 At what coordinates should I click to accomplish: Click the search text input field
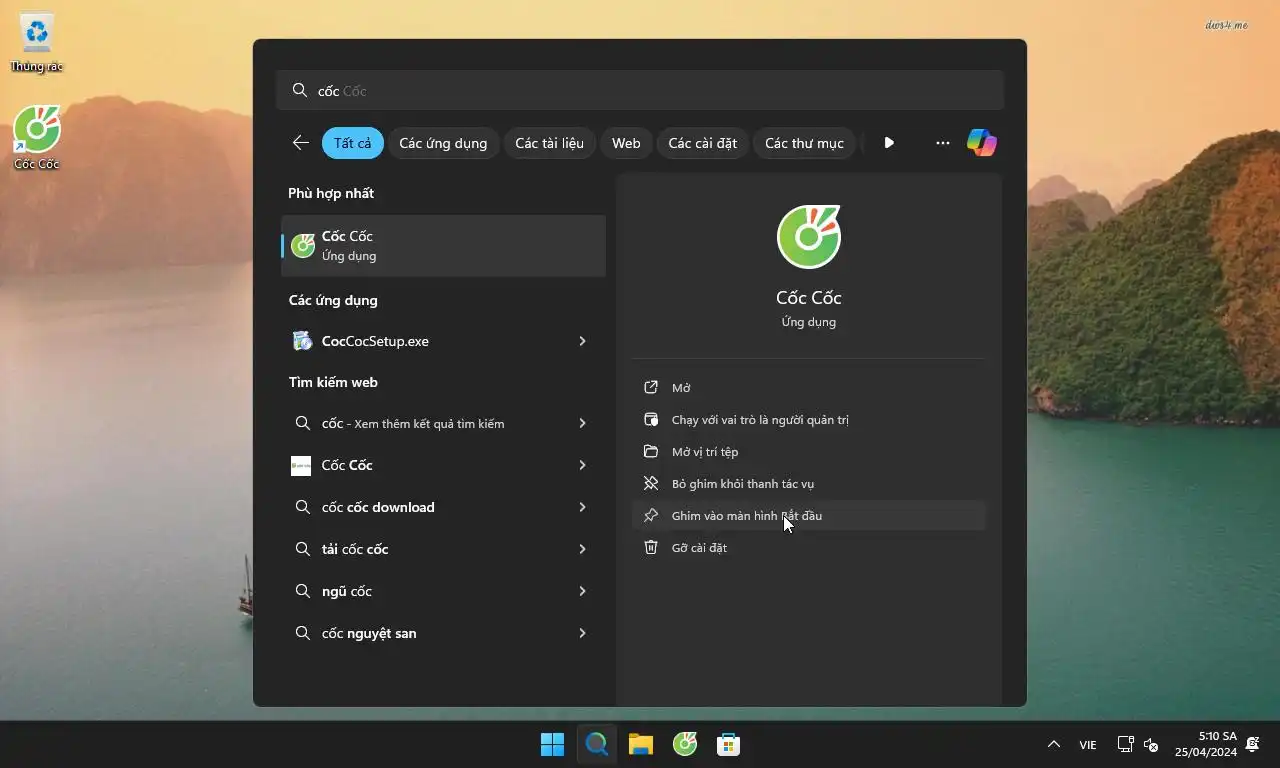(x=640, y=90)
